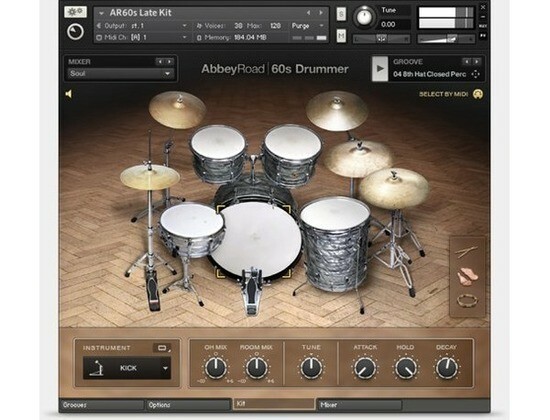Select previous instrument preset arrow

click(x=308, y=13)
